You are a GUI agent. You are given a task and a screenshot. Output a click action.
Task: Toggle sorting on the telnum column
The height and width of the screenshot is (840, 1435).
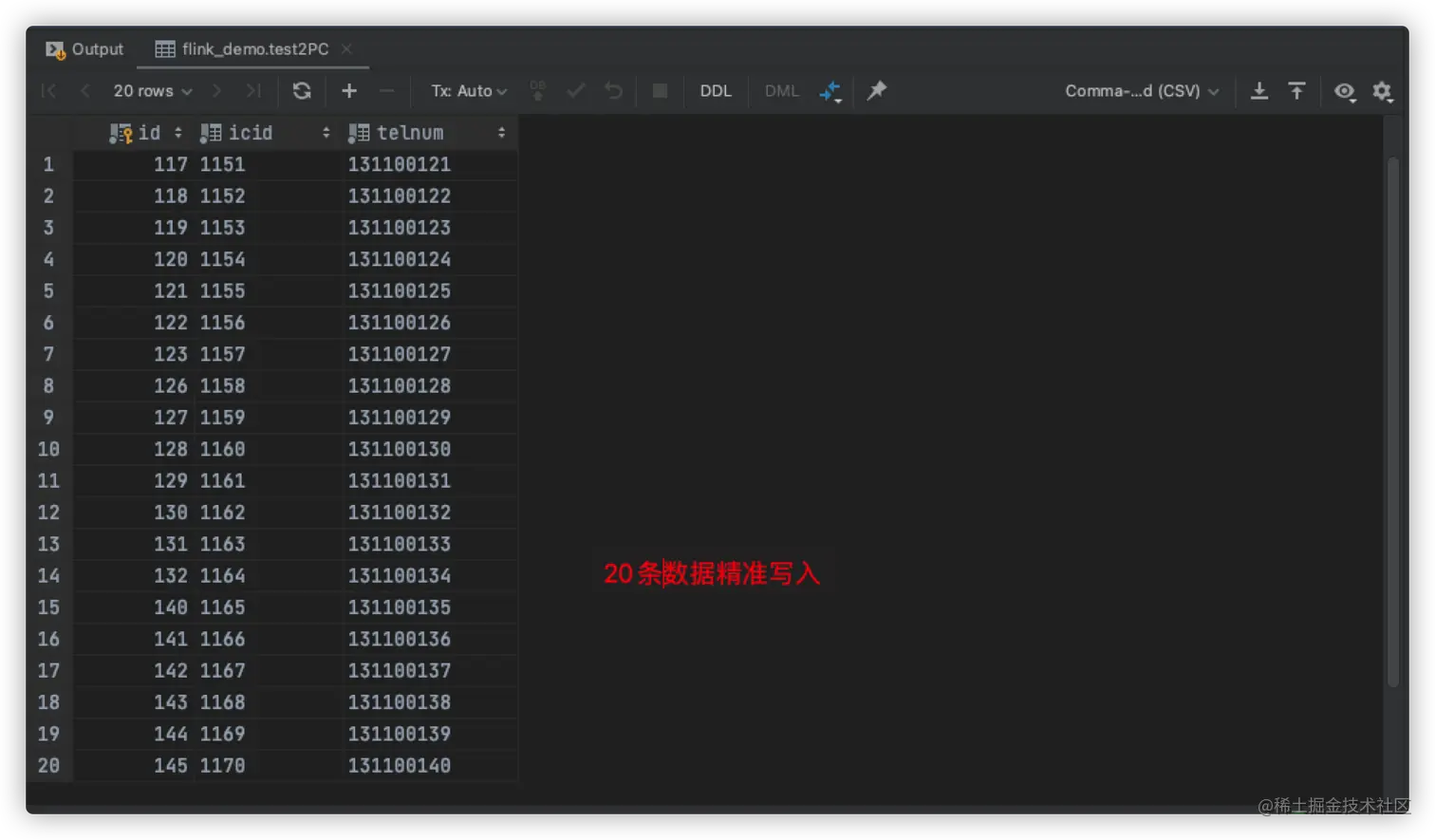[x=502, y=133]
